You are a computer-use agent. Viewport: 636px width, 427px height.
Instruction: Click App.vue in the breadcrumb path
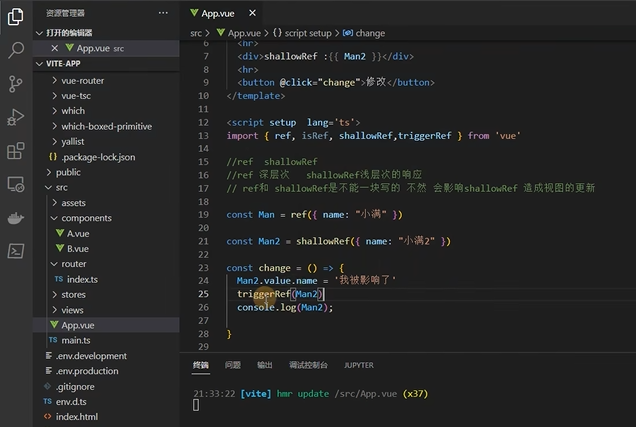point(244,33)
